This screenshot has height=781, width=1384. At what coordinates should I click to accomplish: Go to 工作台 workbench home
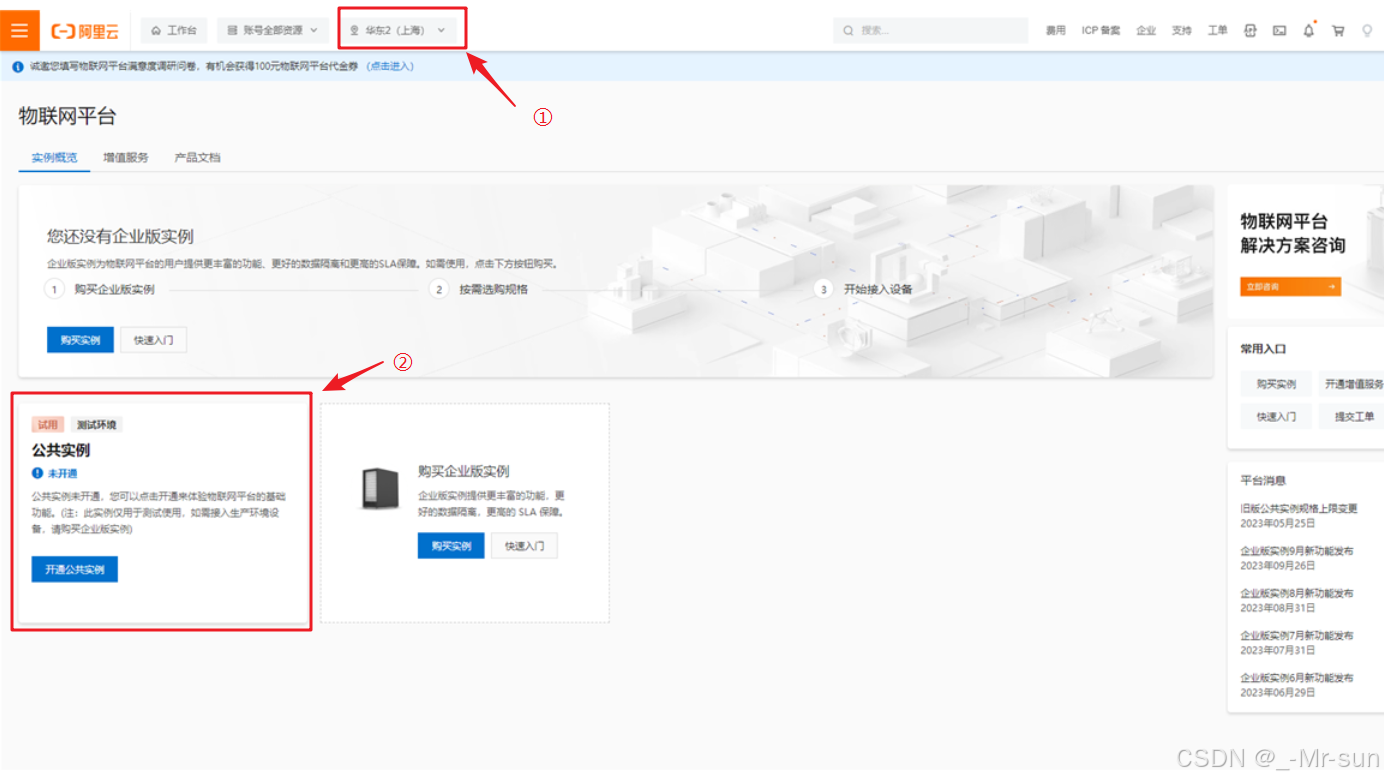pyautogui.click(x=174, y=31)
